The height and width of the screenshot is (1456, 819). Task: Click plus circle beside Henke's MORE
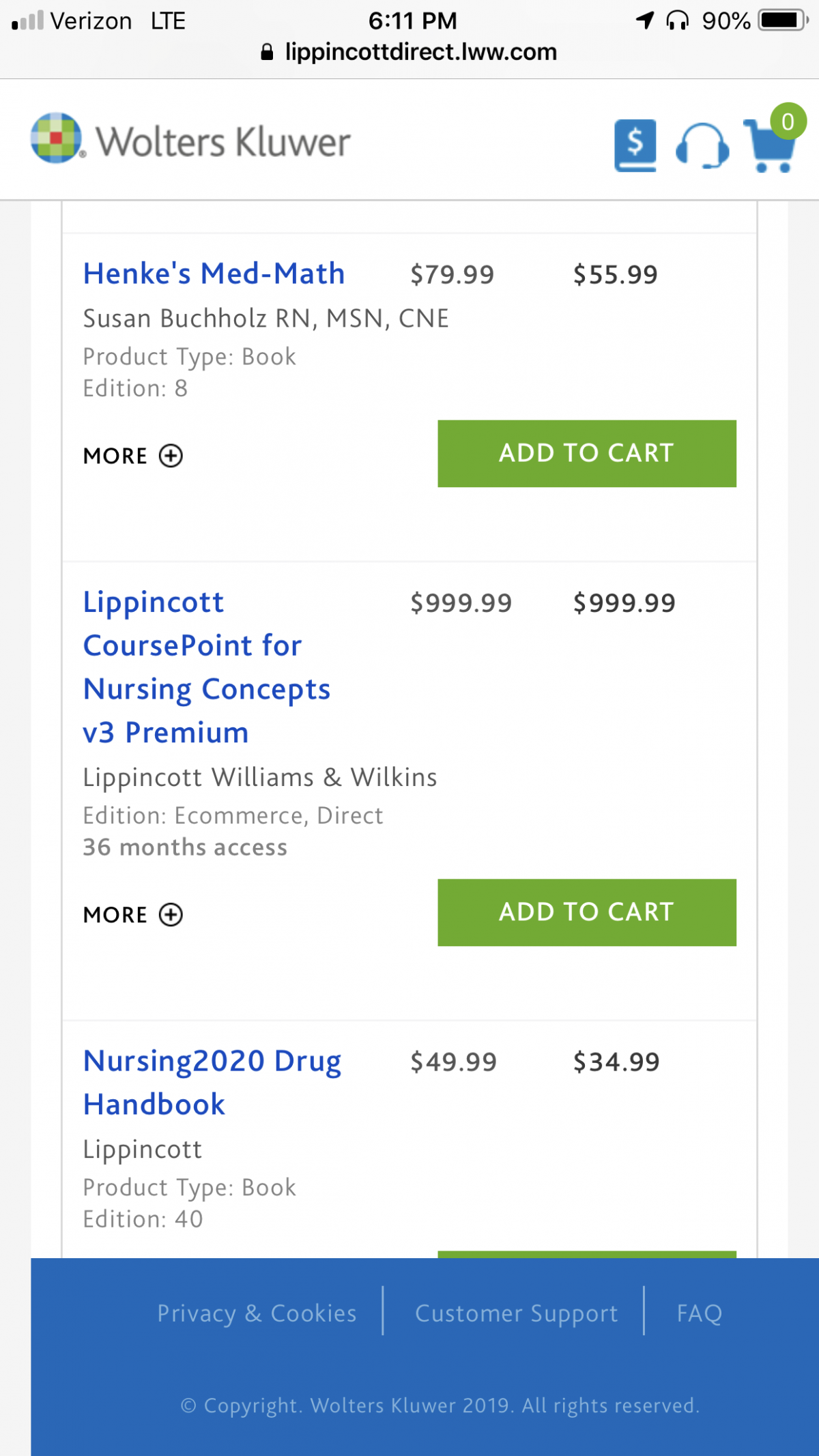click(x=171, y=456)
